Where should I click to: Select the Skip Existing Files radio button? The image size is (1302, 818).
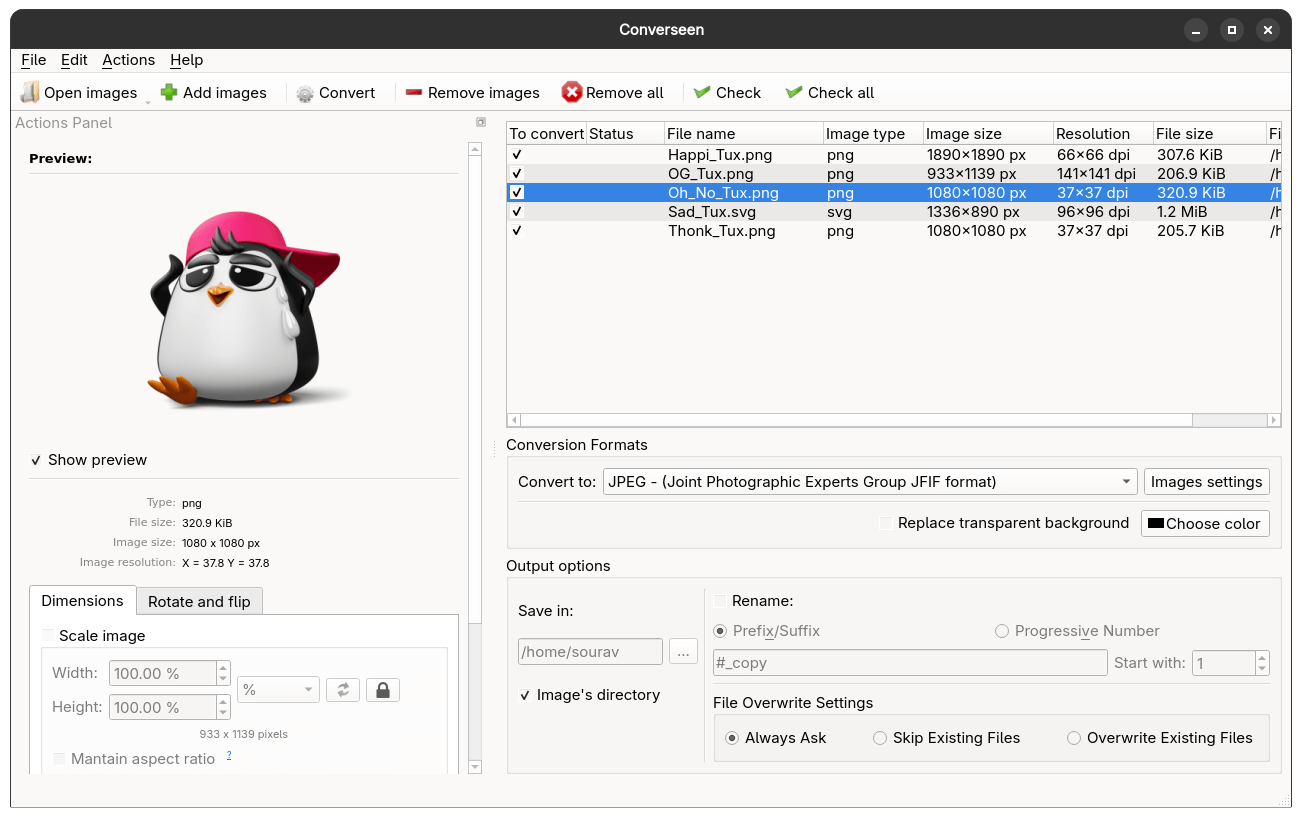click(880, 738)
